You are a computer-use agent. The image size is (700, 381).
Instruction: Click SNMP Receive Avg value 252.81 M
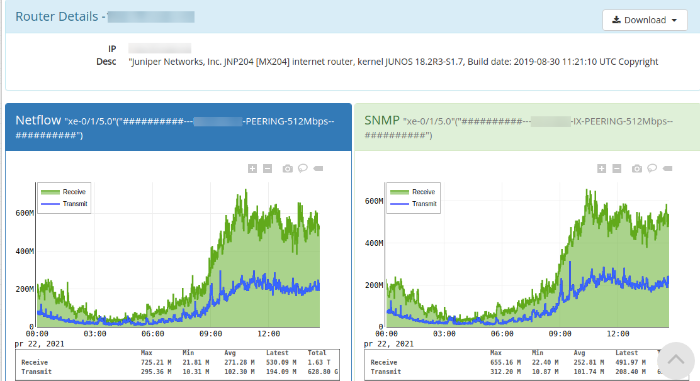pos(589,362)
